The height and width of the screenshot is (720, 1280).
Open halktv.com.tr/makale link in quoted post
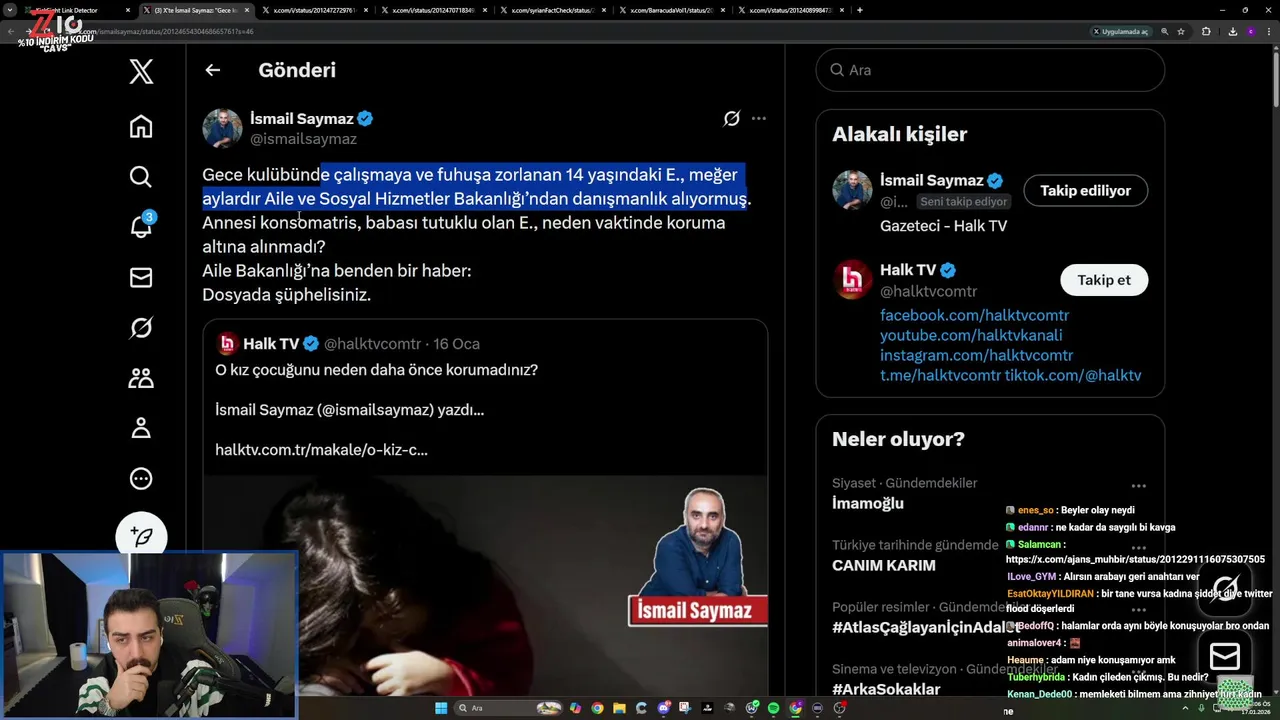point(321,450)
